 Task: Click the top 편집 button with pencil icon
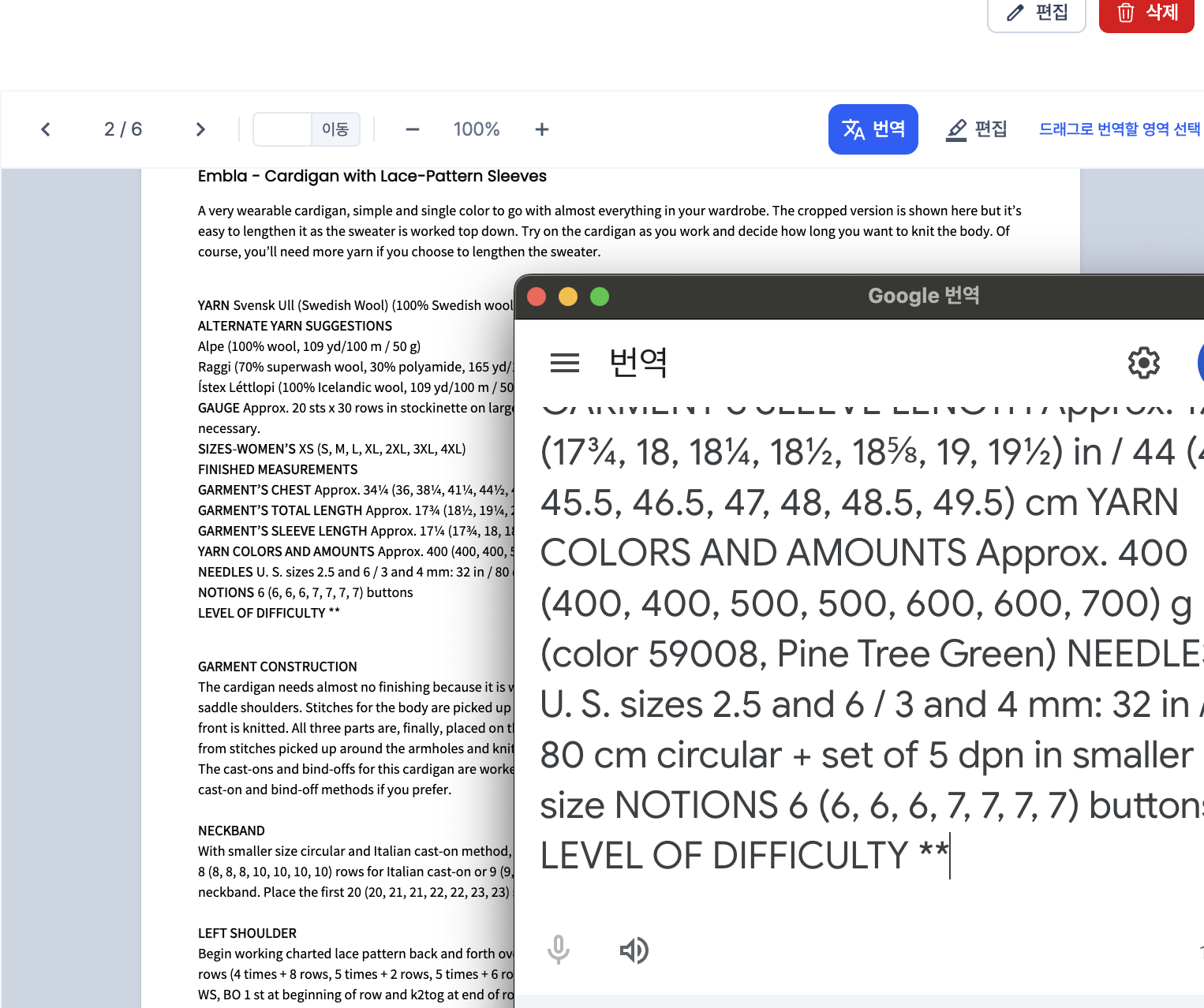1036,13
